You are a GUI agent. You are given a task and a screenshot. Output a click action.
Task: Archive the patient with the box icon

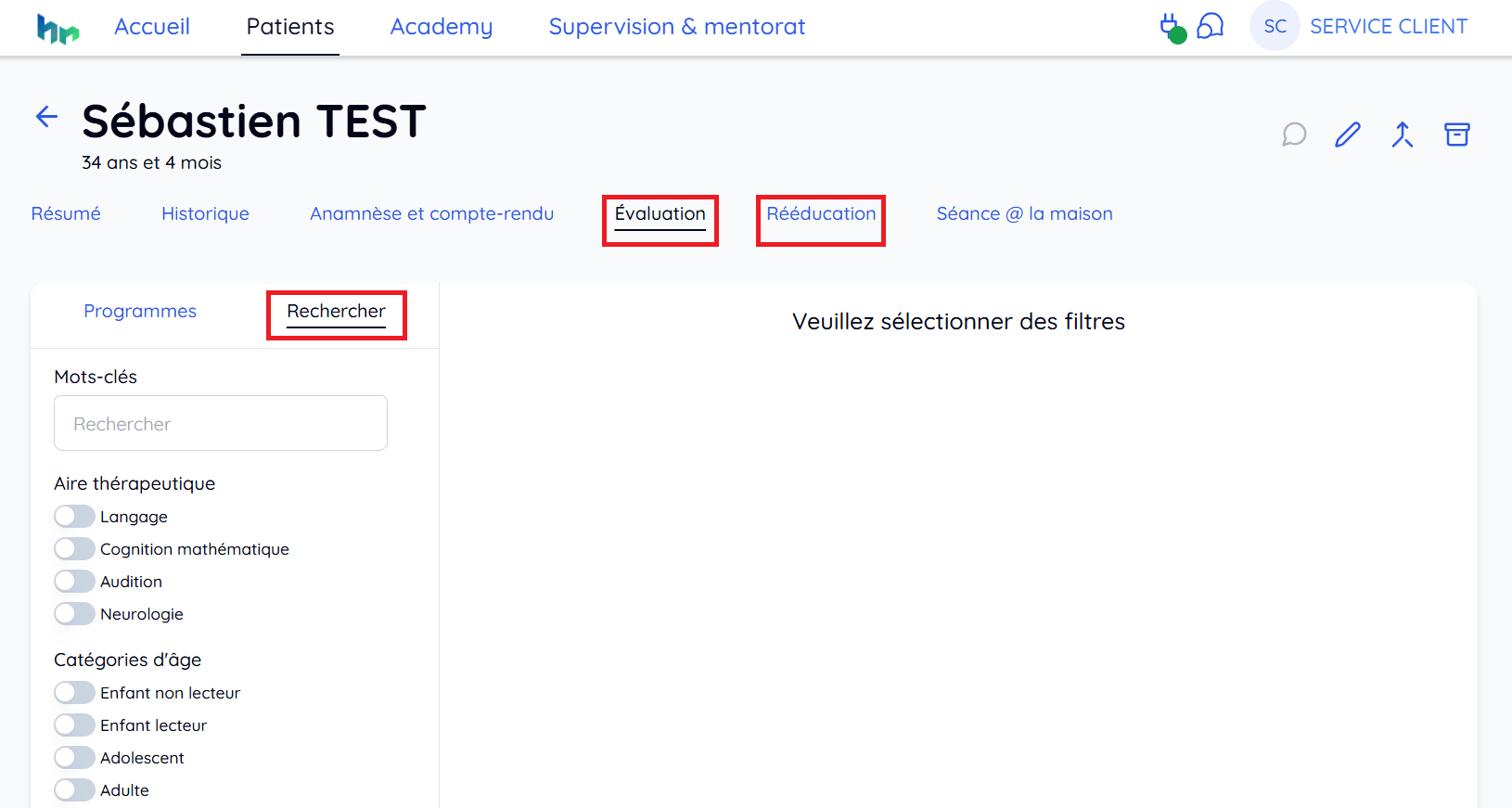[x=1457, y=135]
